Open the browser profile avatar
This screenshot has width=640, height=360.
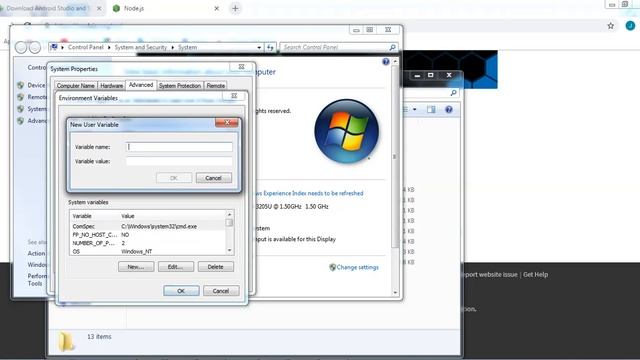coord(630,26)
